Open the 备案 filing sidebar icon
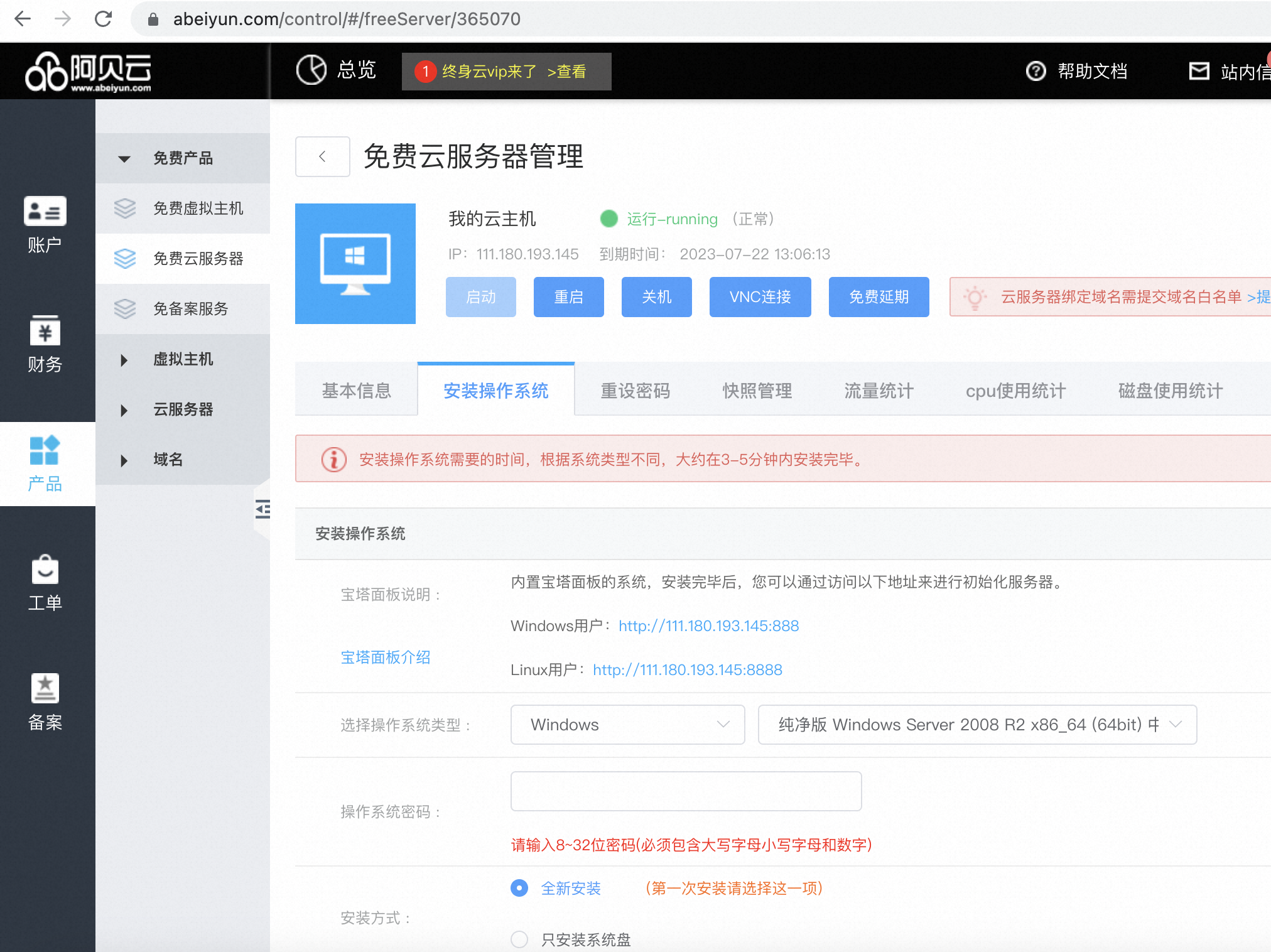The image size is (1271, 952). point(45,689)
